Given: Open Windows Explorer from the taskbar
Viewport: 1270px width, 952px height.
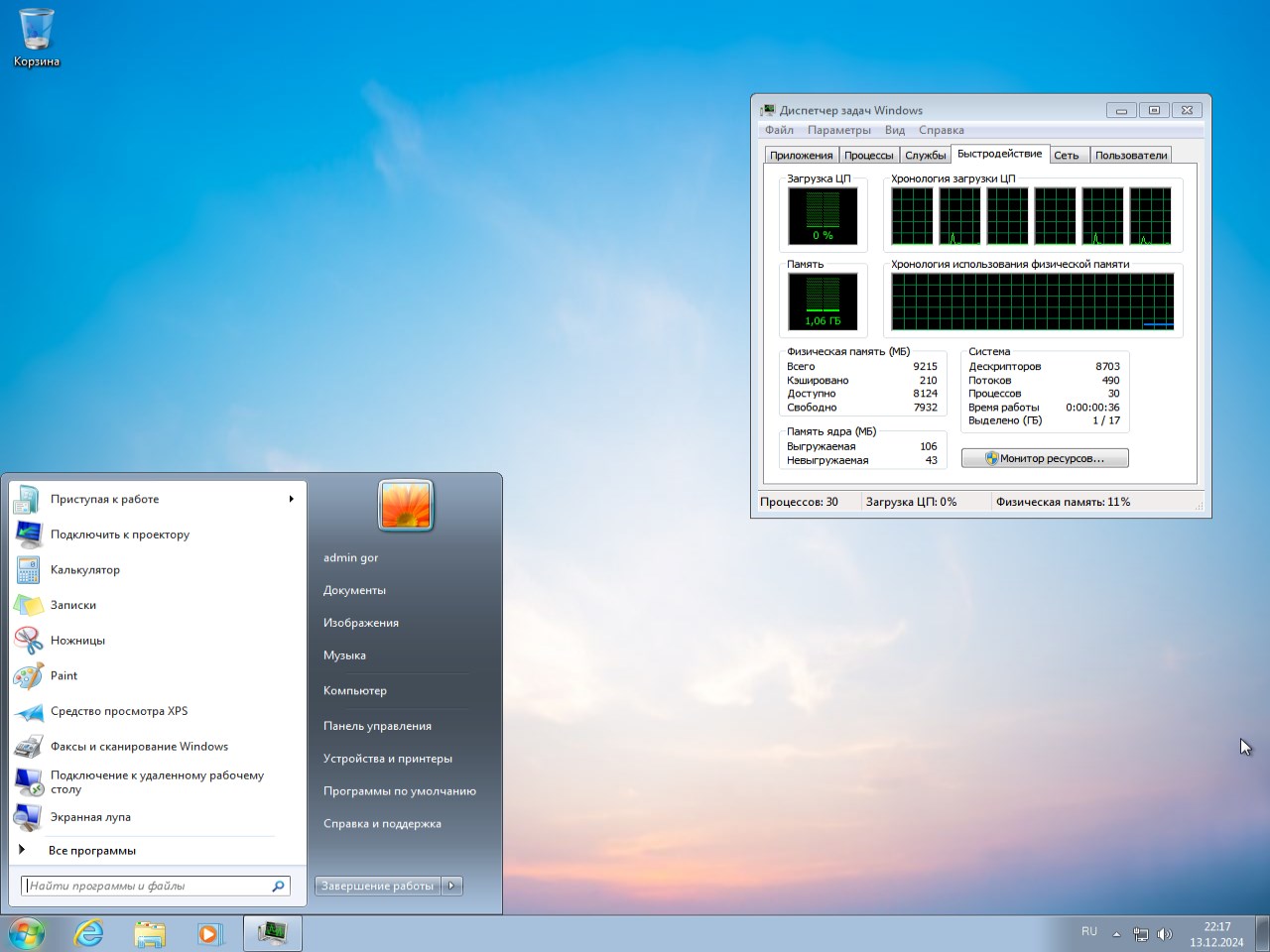Looking at the screenshot, I should 150,933.
